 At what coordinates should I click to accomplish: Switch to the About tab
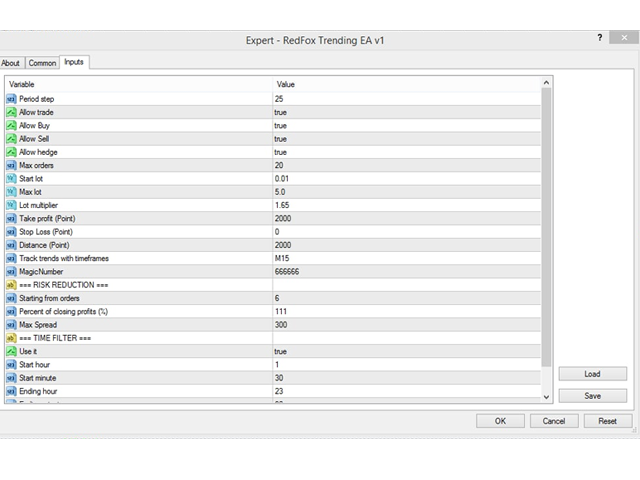pos(11,63)
